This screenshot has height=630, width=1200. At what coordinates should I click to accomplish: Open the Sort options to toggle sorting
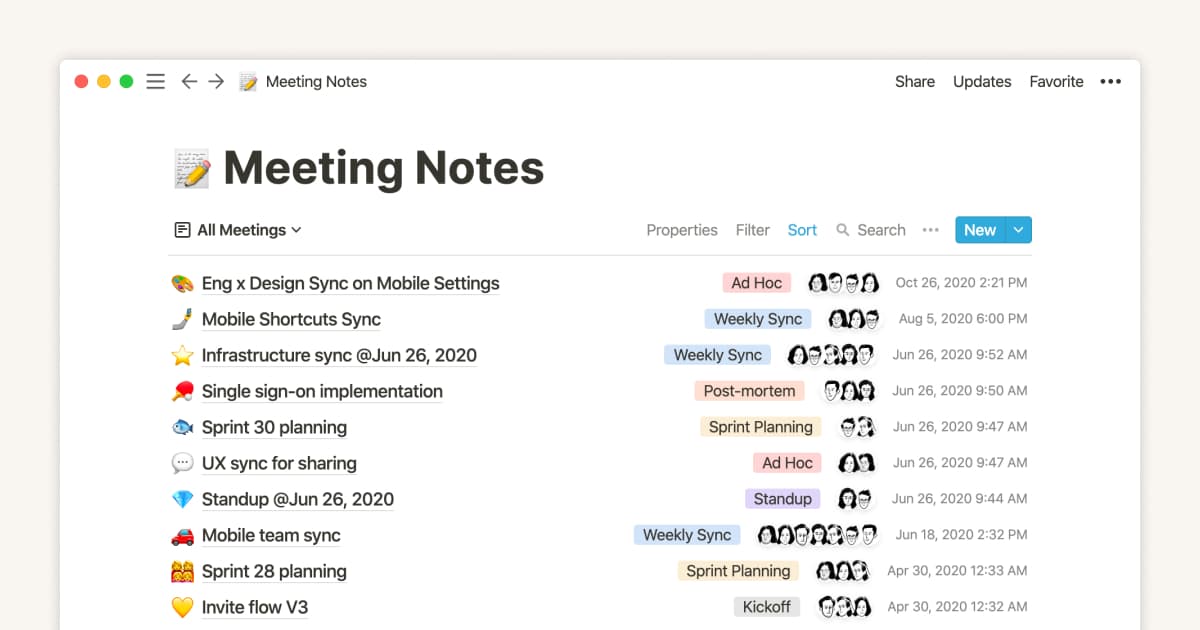click(802, 230)
